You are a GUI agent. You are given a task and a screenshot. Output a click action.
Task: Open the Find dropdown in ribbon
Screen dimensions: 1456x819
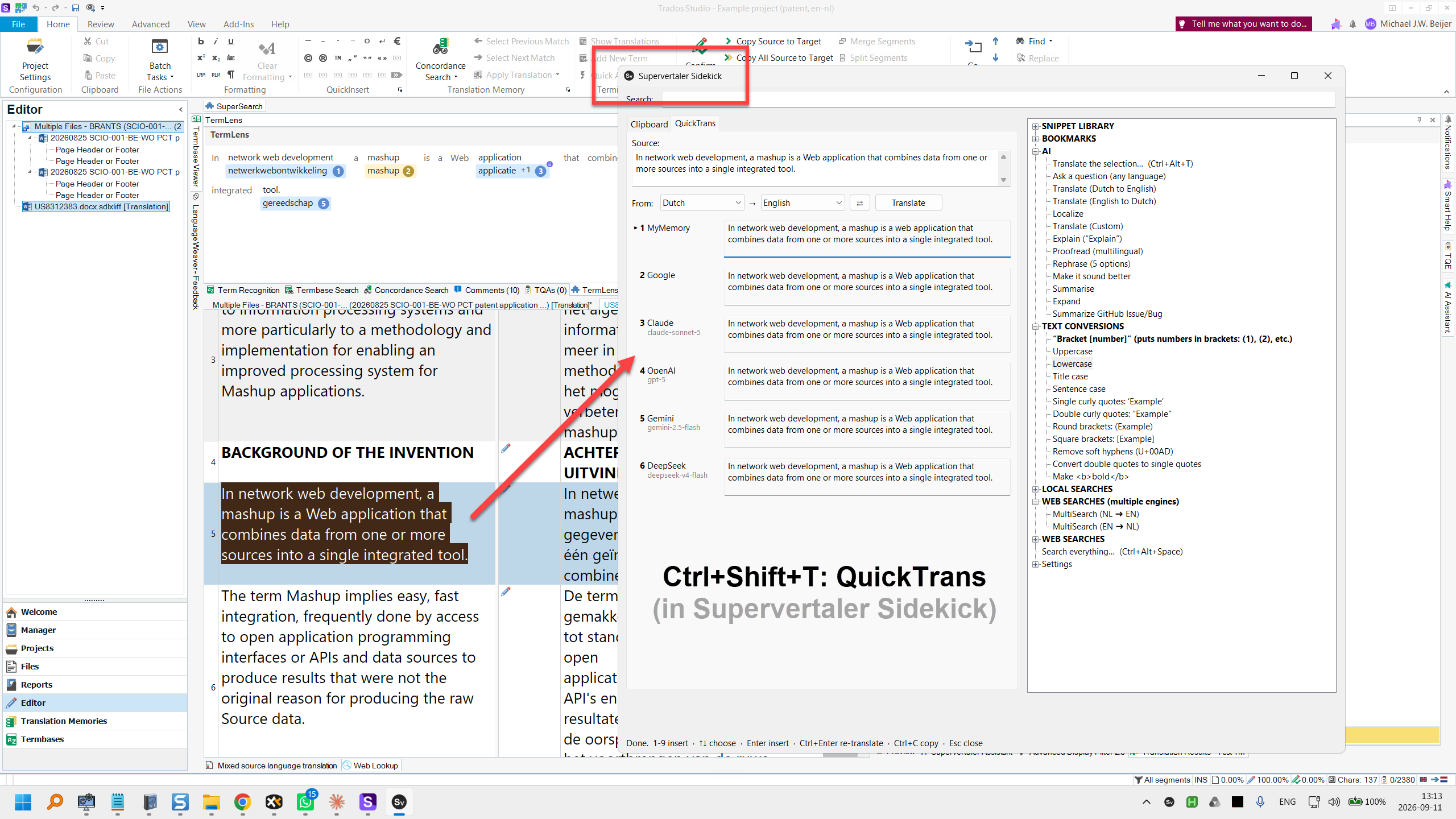point(1035,41)
